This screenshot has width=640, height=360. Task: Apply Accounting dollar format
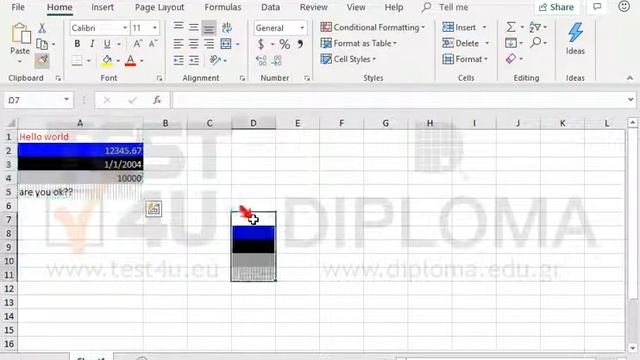[x=261, y=44]
